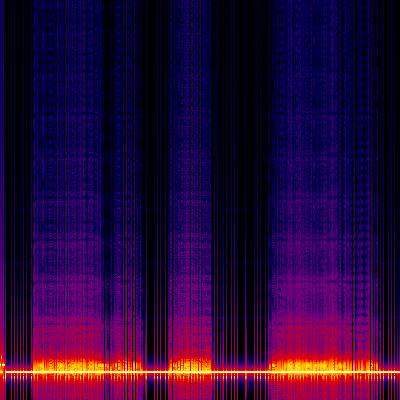The height and width of the screenshot is (400, 400).
Task: Click the bright yellow horizontal frequency line
Action: [200, 371]
